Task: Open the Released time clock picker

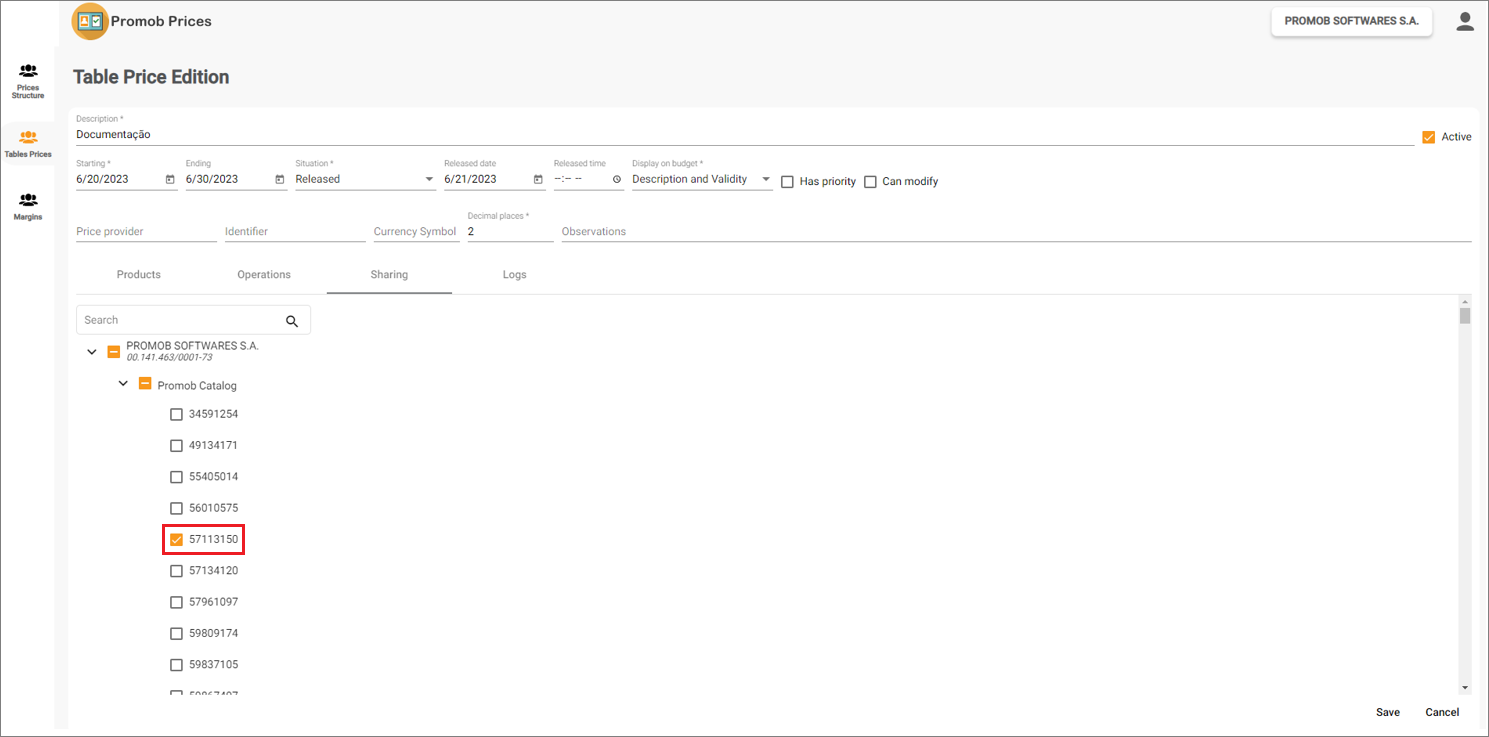Action: 617,179
